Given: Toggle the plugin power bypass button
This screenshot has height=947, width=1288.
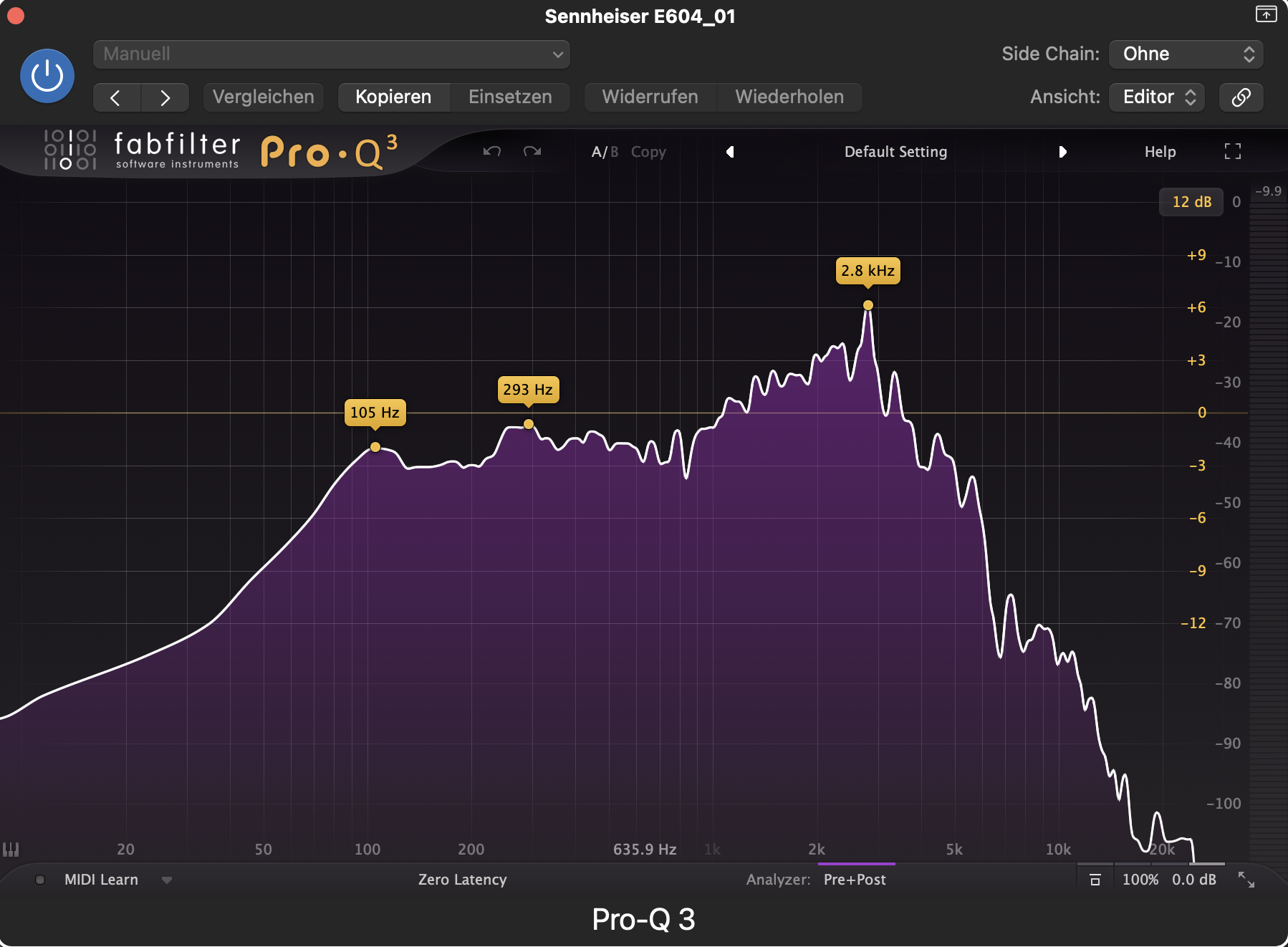Looking at the screenshot, I should coord(47,76).
